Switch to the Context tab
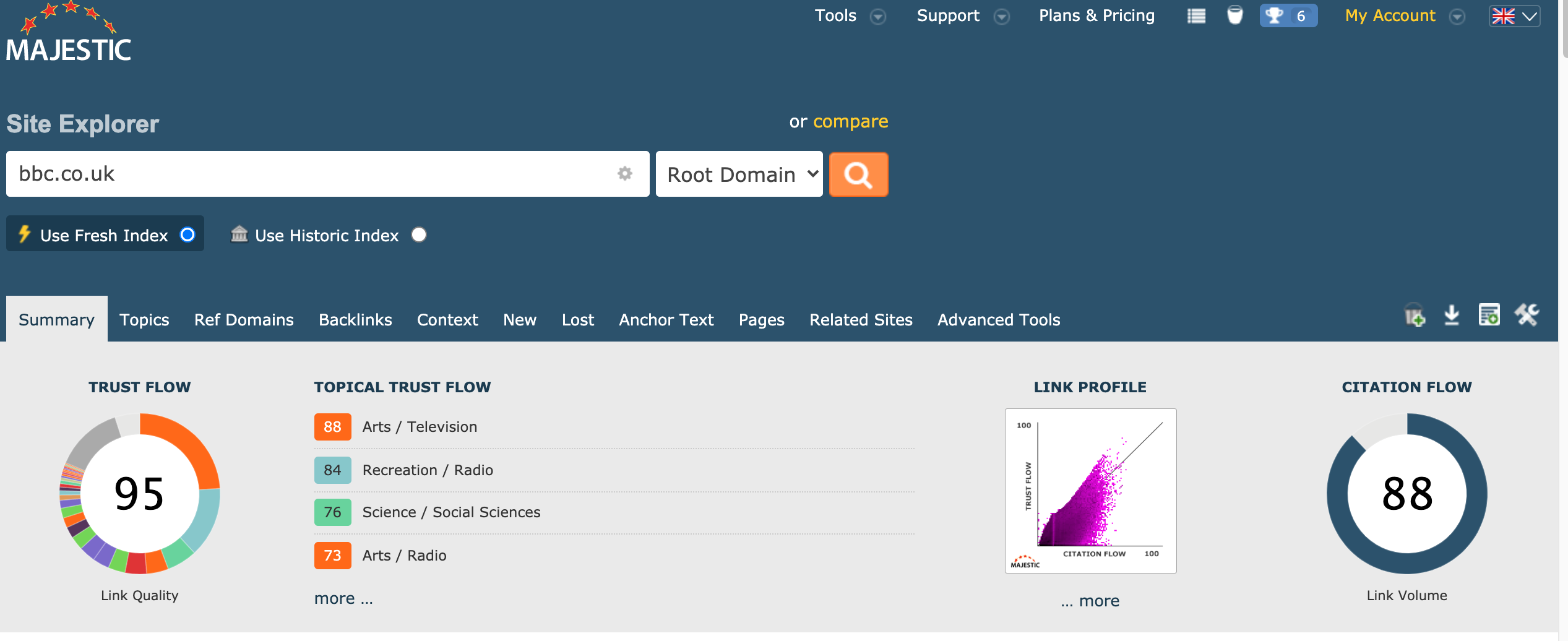1568x641 pixels. [x=447, y=319]
